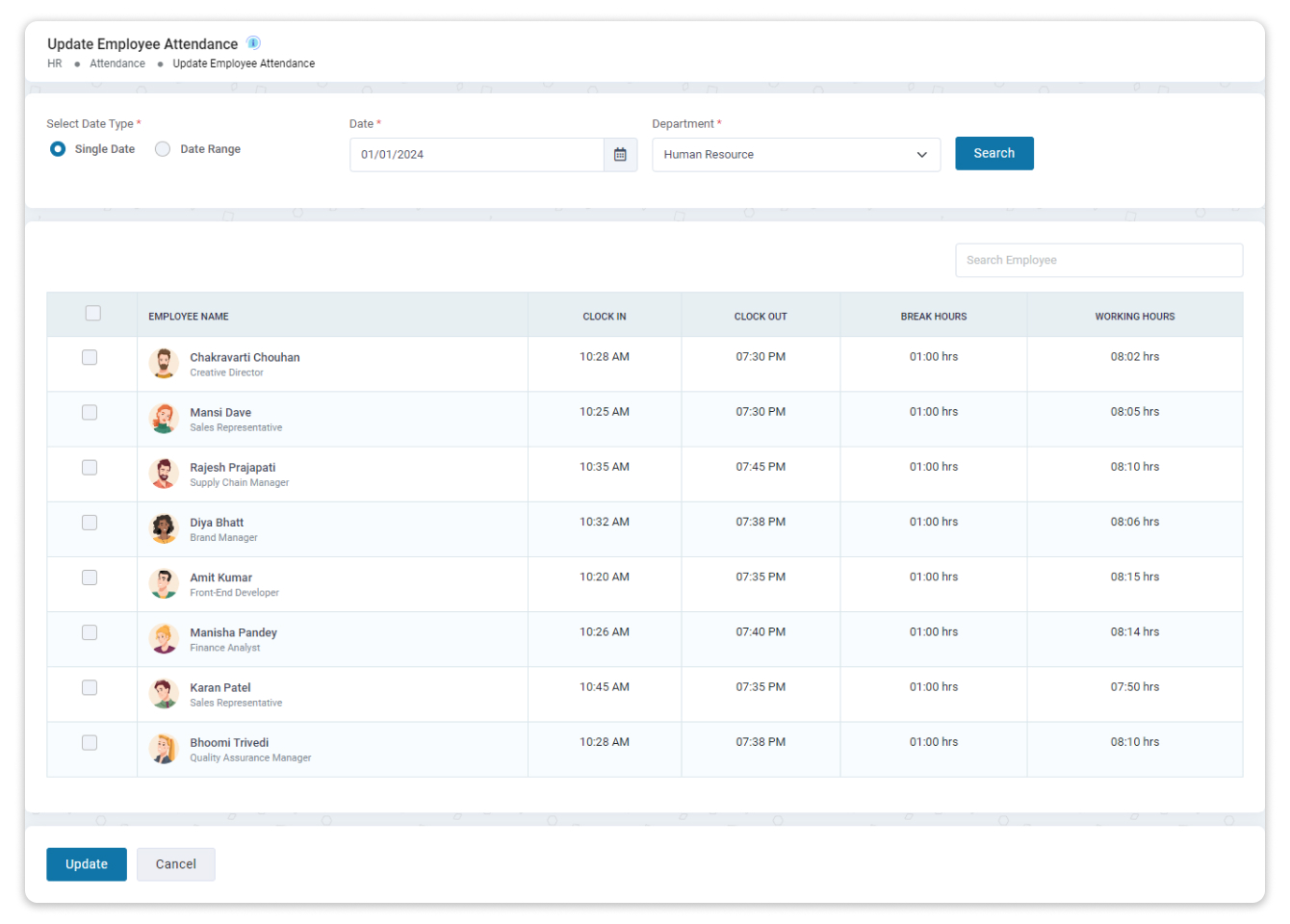Choose the Single Date radio button

pos(58,149)
